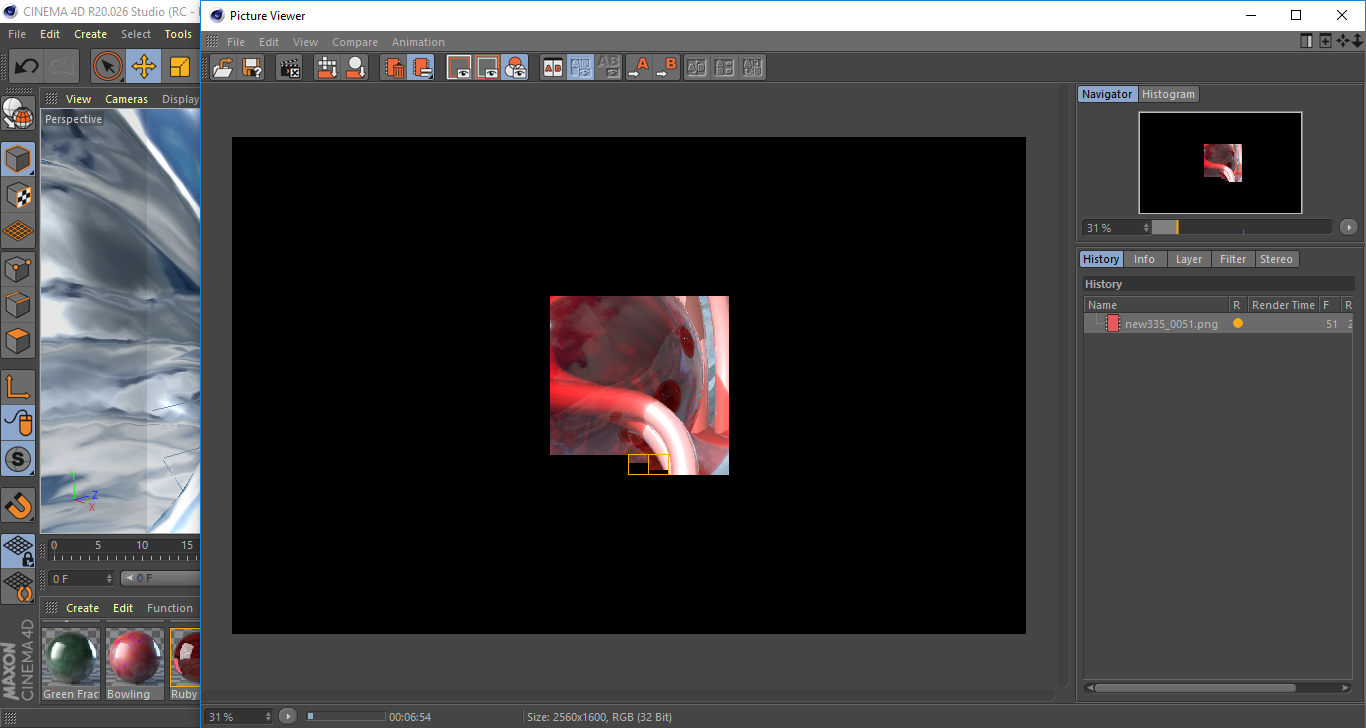Select the Scale tool in Cinema 4D
Screen dimensions: 1366x728
[180, 67]
